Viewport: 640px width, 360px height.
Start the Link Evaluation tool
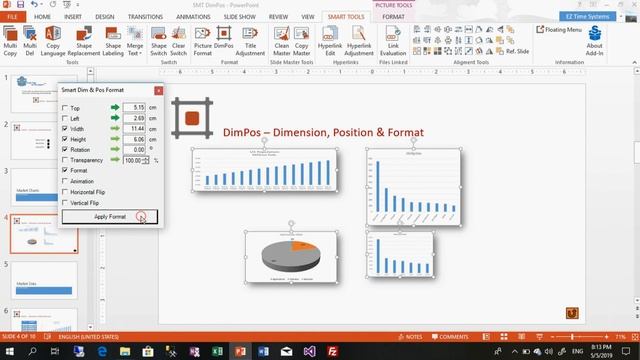(x=393, y=41)
